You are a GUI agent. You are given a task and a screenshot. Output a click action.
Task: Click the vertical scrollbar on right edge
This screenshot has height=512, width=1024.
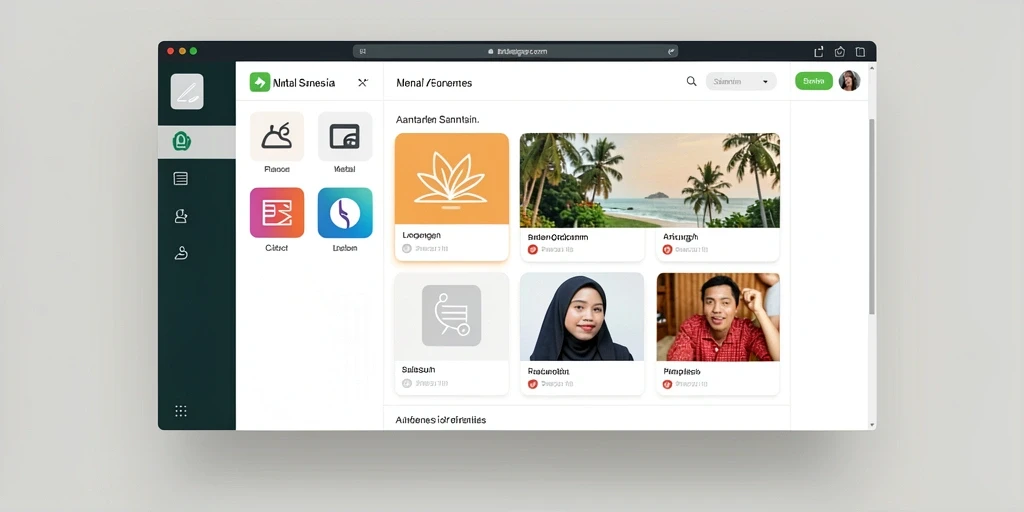pyautogui.click(x=872, y=216)
